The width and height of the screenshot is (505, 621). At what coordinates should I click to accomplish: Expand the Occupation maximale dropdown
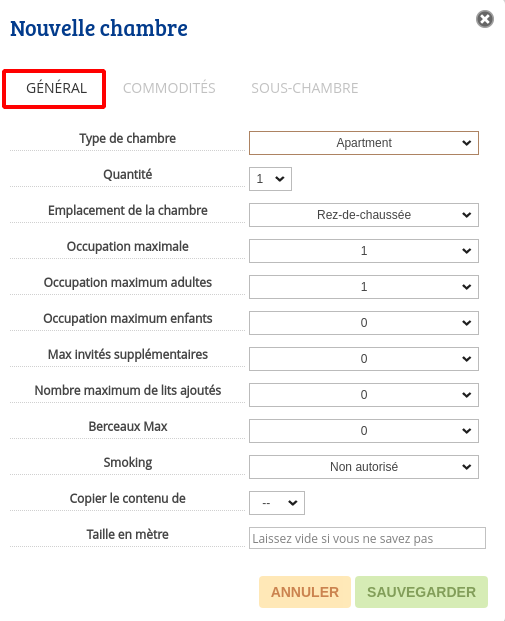(364, 251)
